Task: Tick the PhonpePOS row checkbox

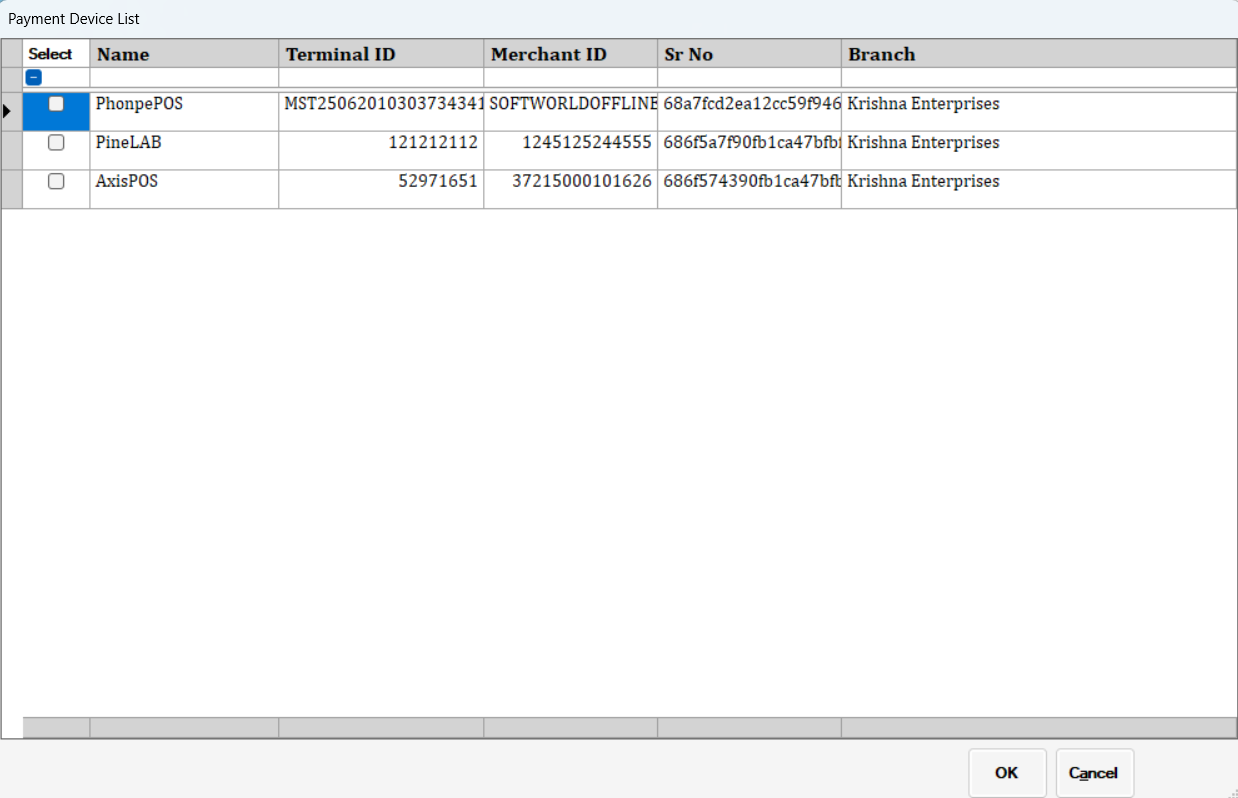Action: 56,103
